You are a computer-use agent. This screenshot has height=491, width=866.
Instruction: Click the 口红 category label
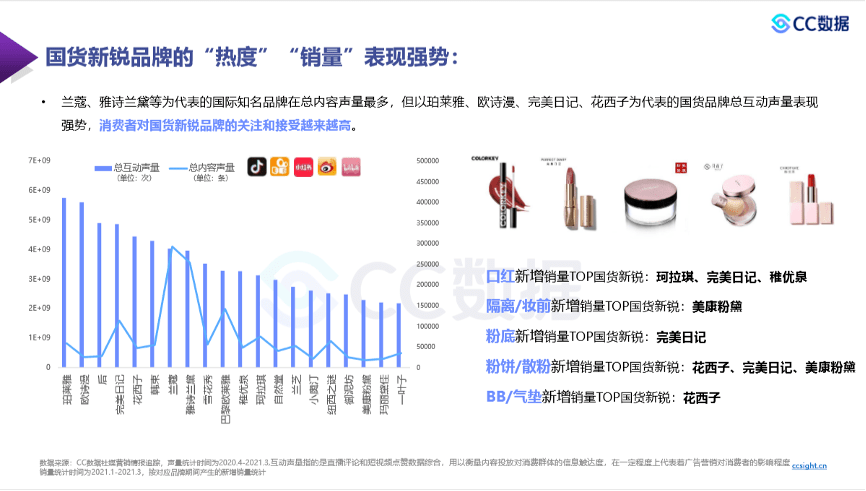[x=500, y=276]
